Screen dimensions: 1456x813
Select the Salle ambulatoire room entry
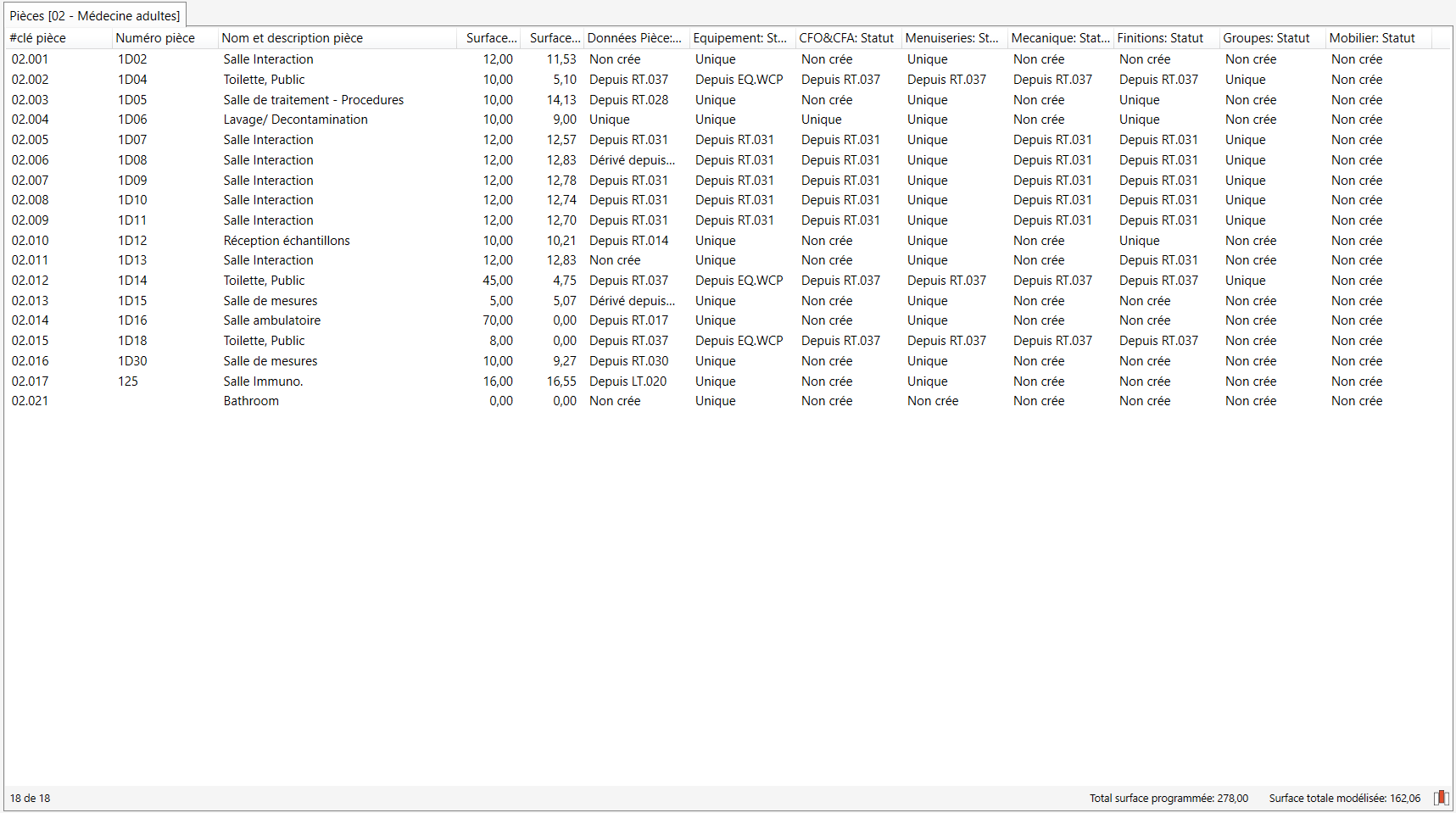[x=271, y=320]
